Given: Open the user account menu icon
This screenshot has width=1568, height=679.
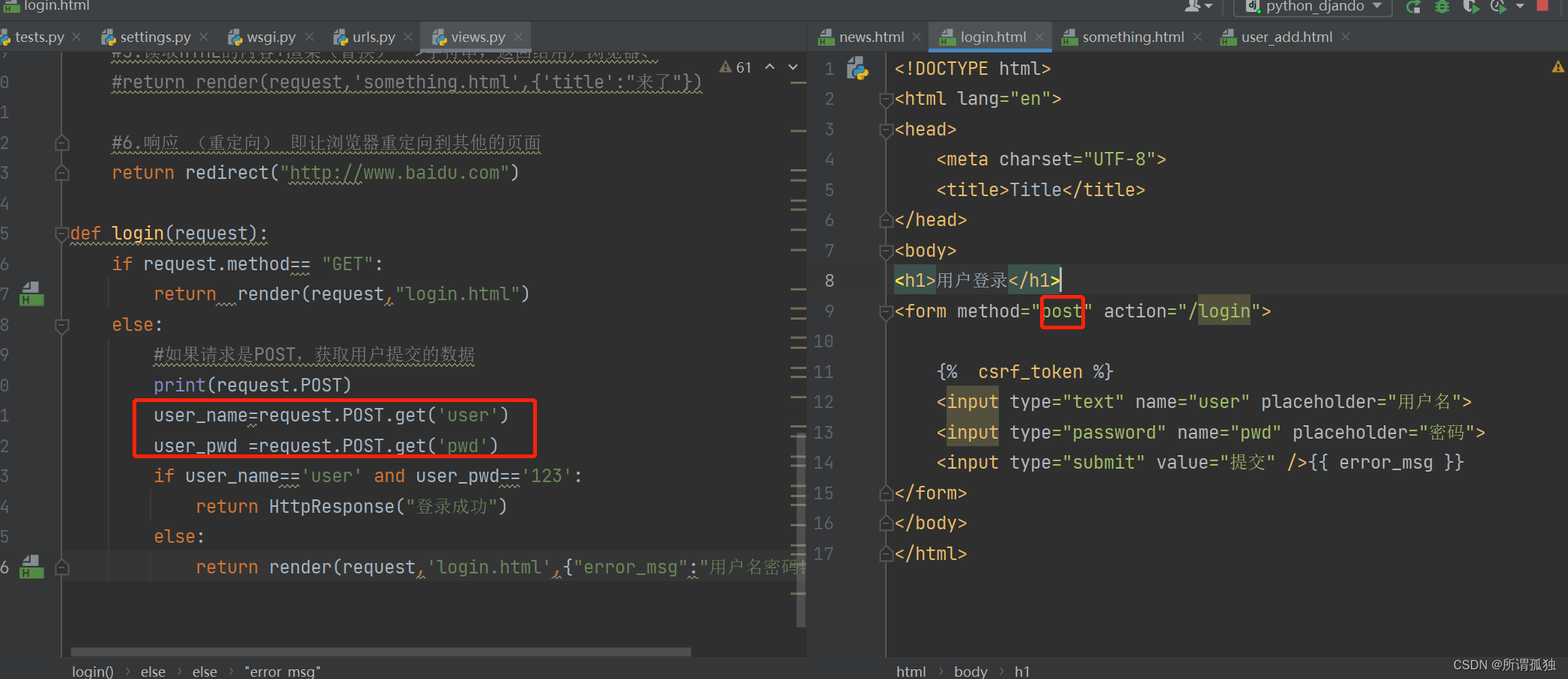Looking at the screenshot, I should 1198,7.
